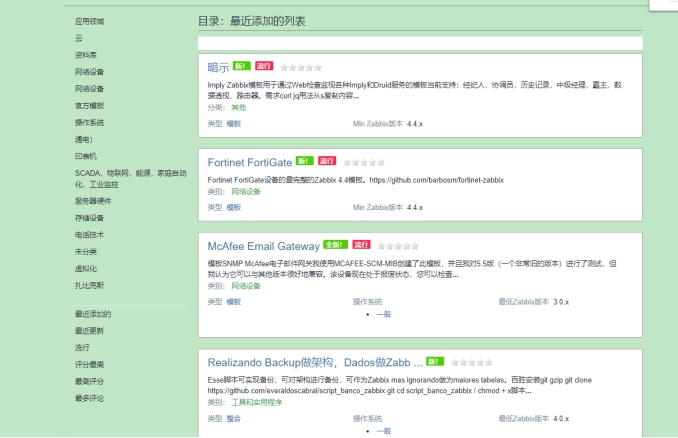
Task: Click the green 新! badge next to 暗示
Action: pyautogui.click(x=242, y=66)
